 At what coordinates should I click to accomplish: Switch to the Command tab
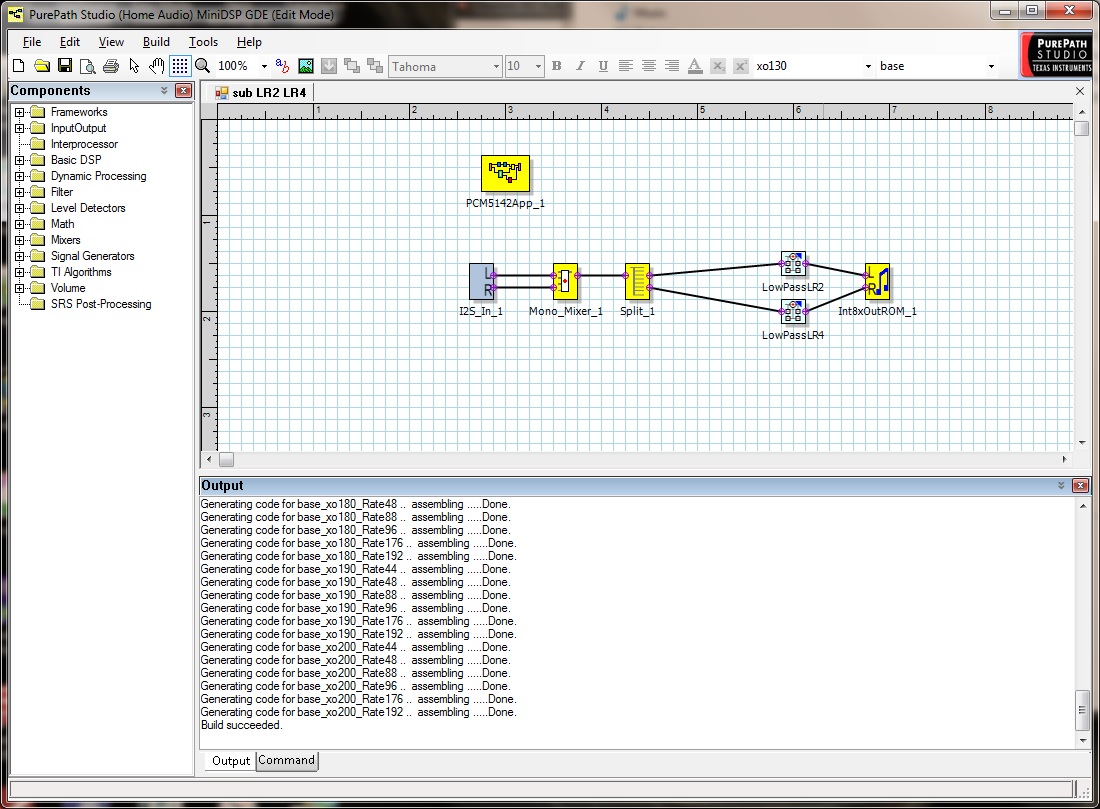(286, 761)
